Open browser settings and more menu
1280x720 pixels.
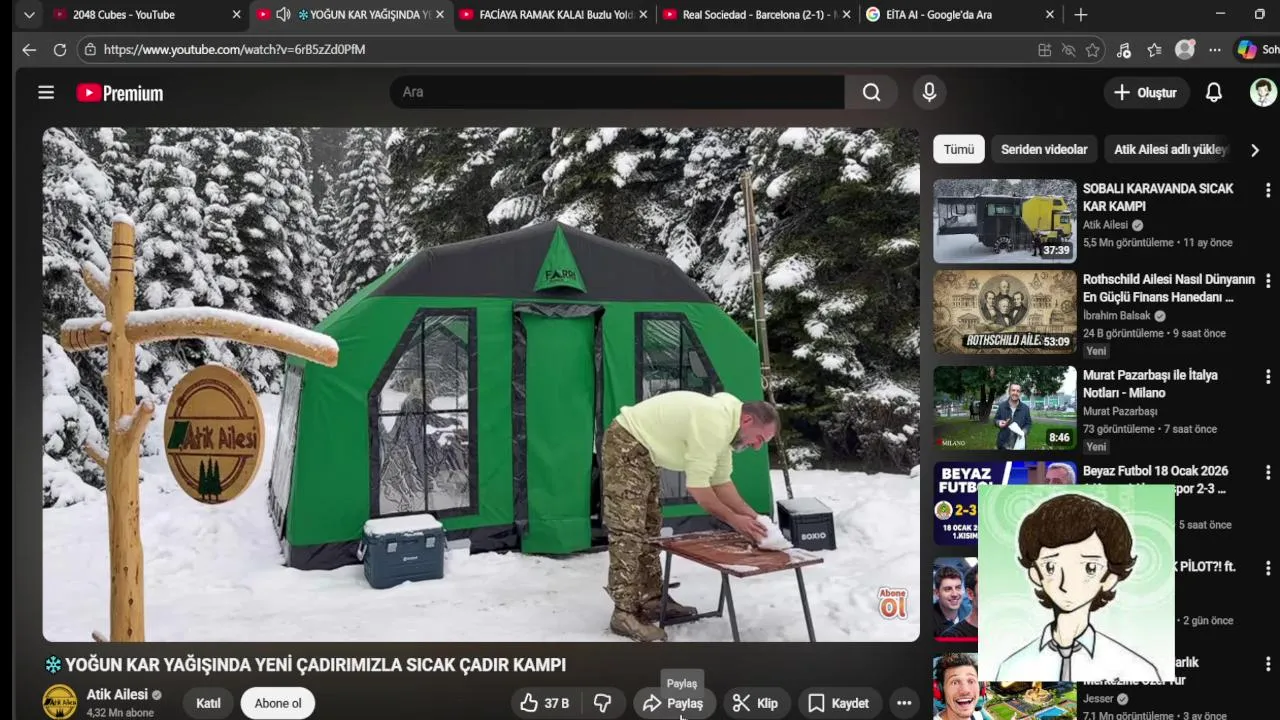point(1215,50)
